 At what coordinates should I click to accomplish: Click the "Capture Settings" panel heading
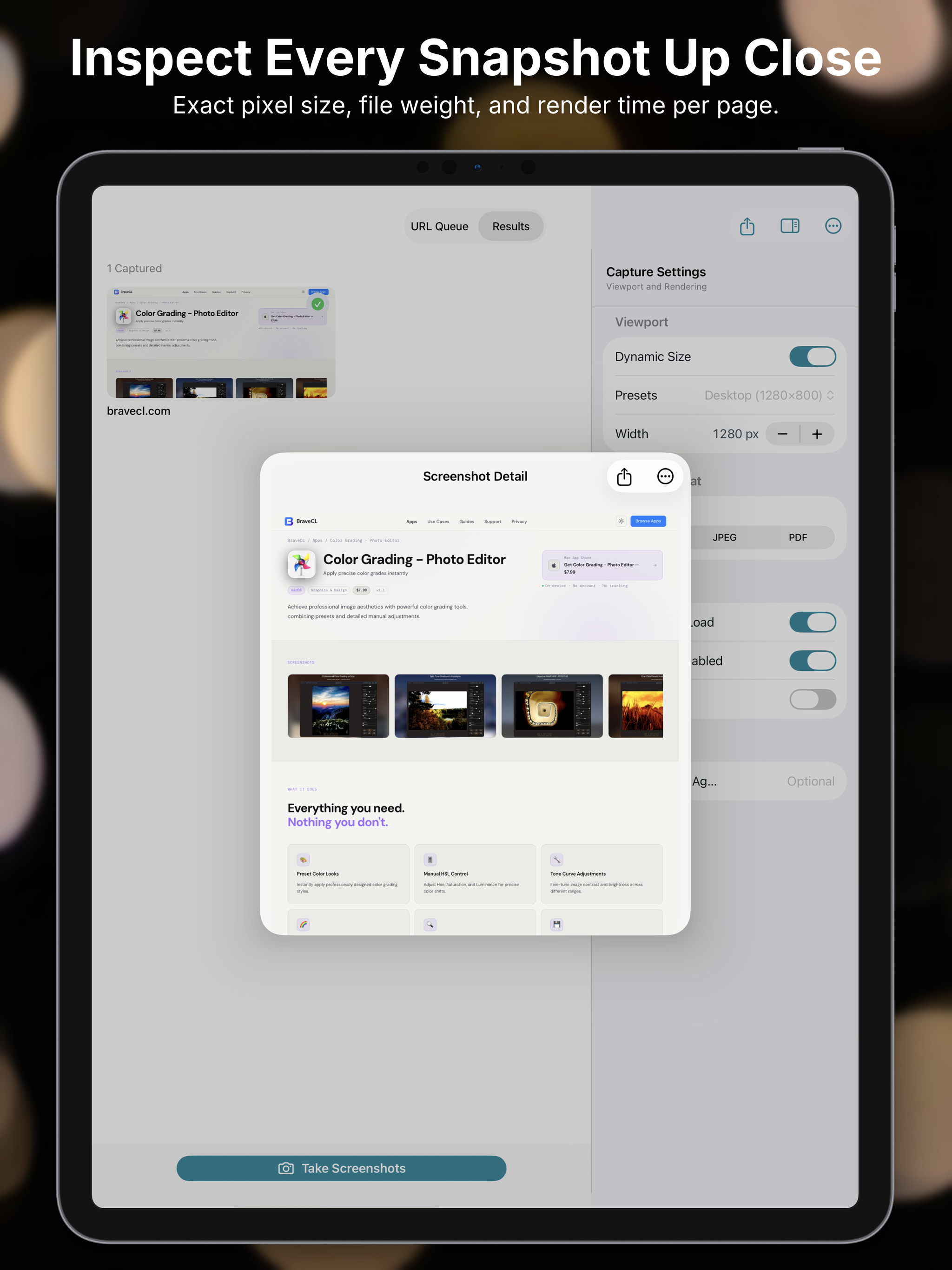click(656, 271)
